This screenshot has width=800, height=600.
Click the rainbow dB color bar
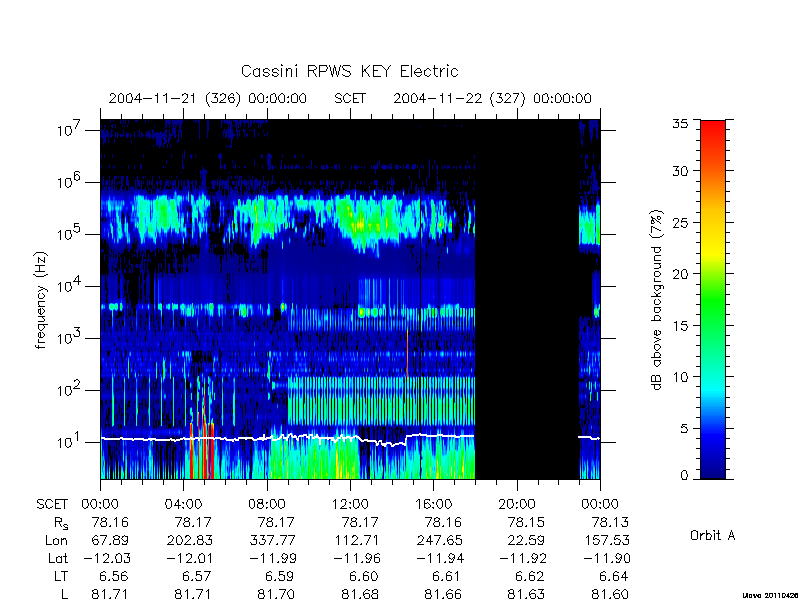[x=713, y=299]
